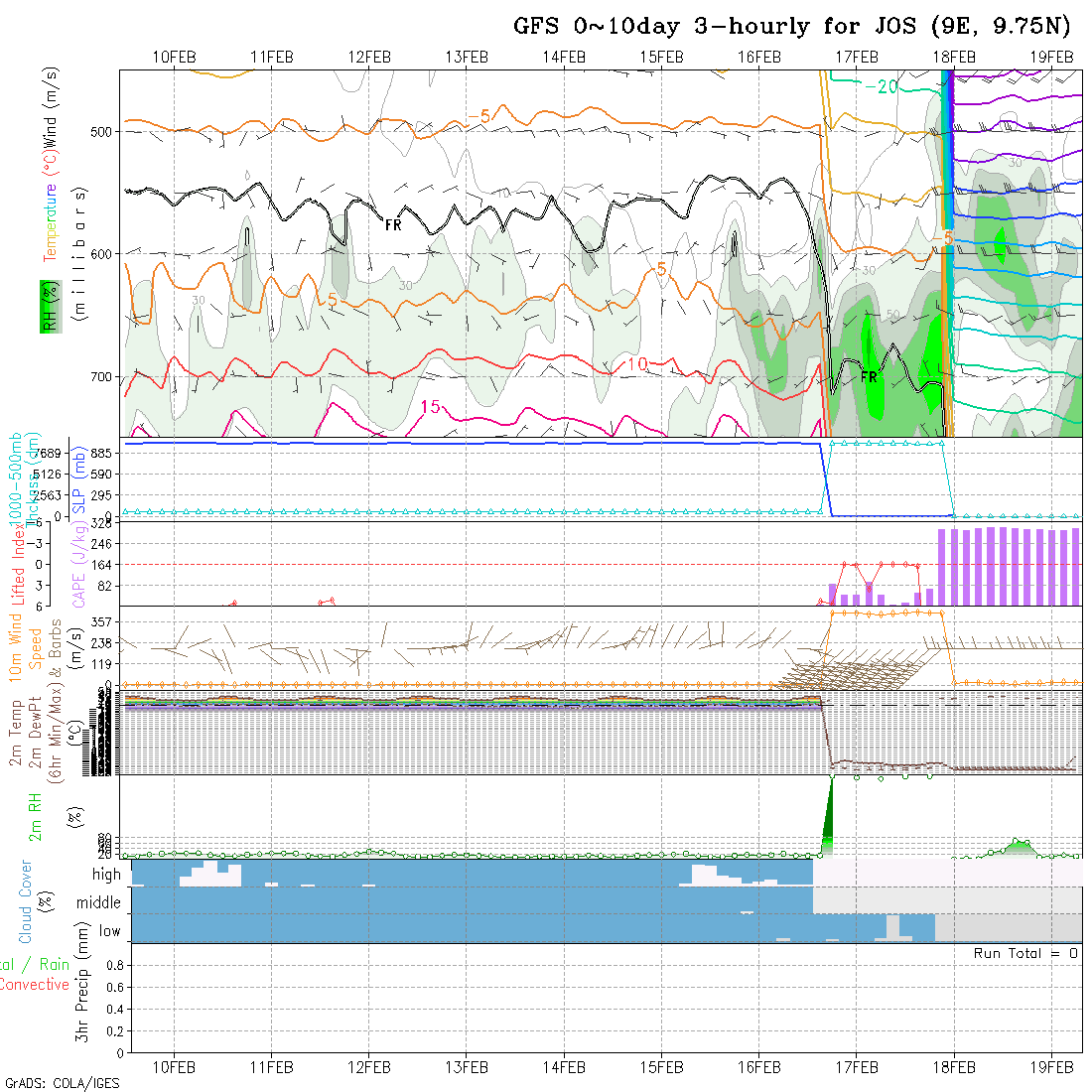Click the green -20 temperature contour label
Viewport: 1092px width, 1092px height.
click(x=881, y=87)
